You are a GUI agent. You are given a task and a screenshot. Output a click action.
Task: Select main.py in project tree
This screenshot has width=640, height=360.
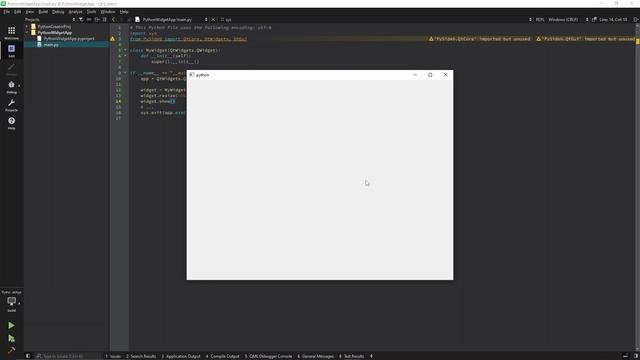51,44
